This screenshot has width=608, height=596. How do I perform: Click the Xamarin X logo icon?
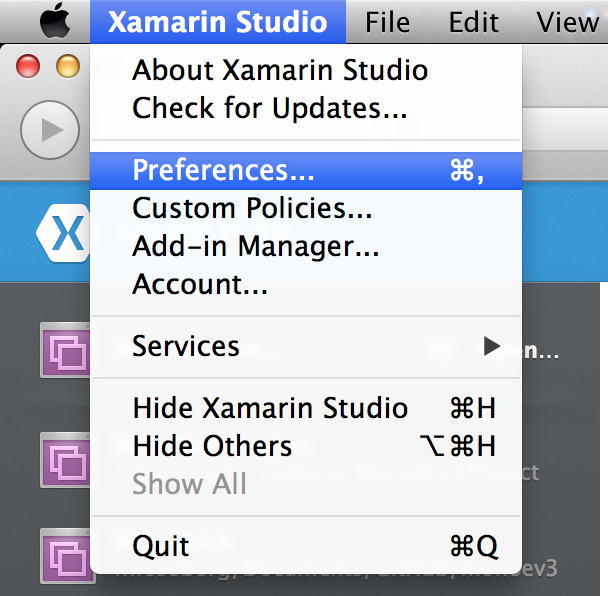(63, 233)
